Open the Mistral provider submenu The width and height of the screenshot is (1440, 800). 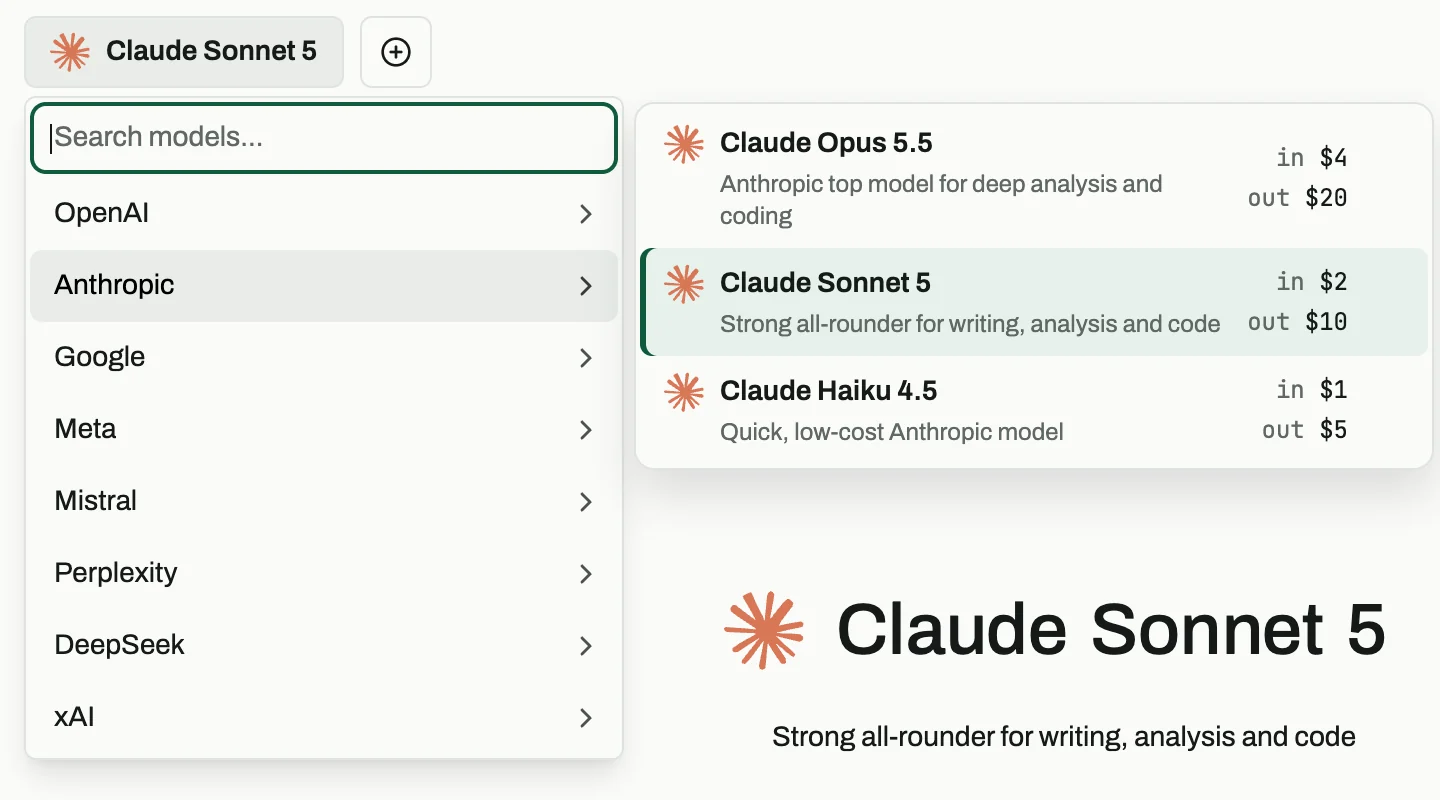tap(324, 501)
